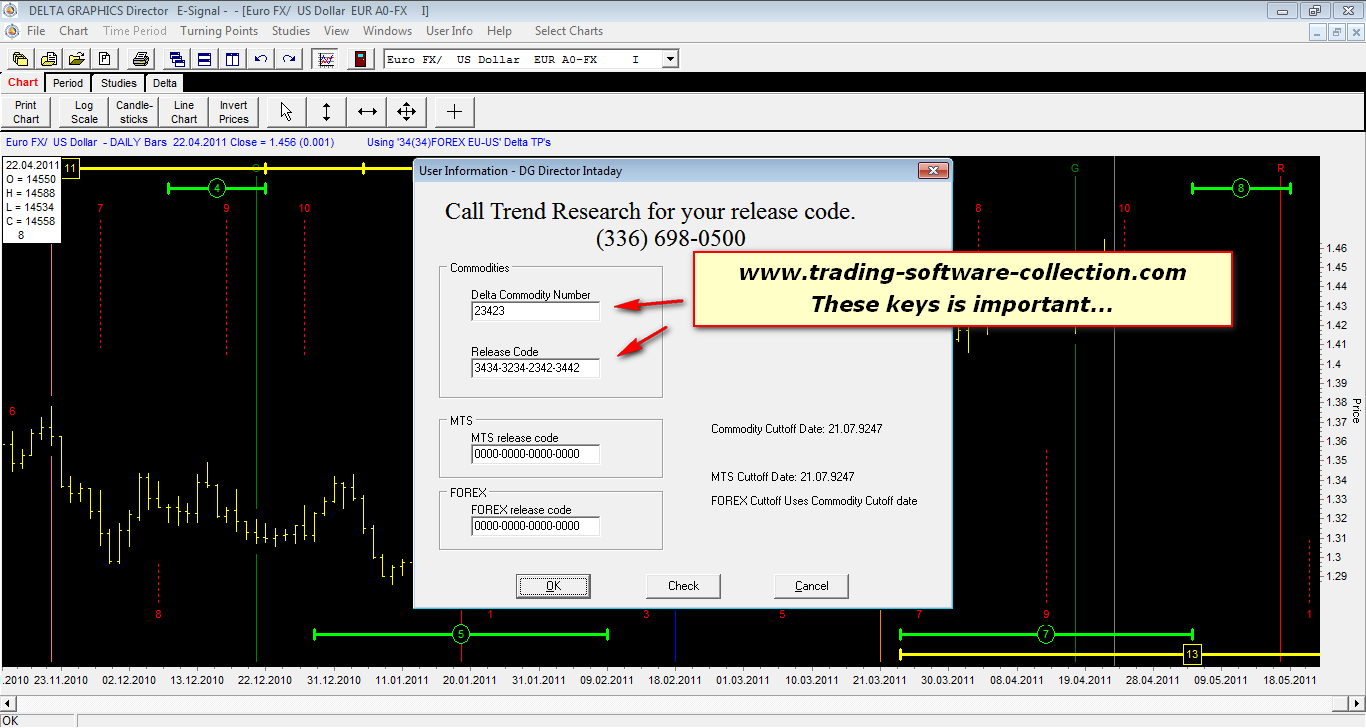Click the undo arrow icon

point(261,59)
